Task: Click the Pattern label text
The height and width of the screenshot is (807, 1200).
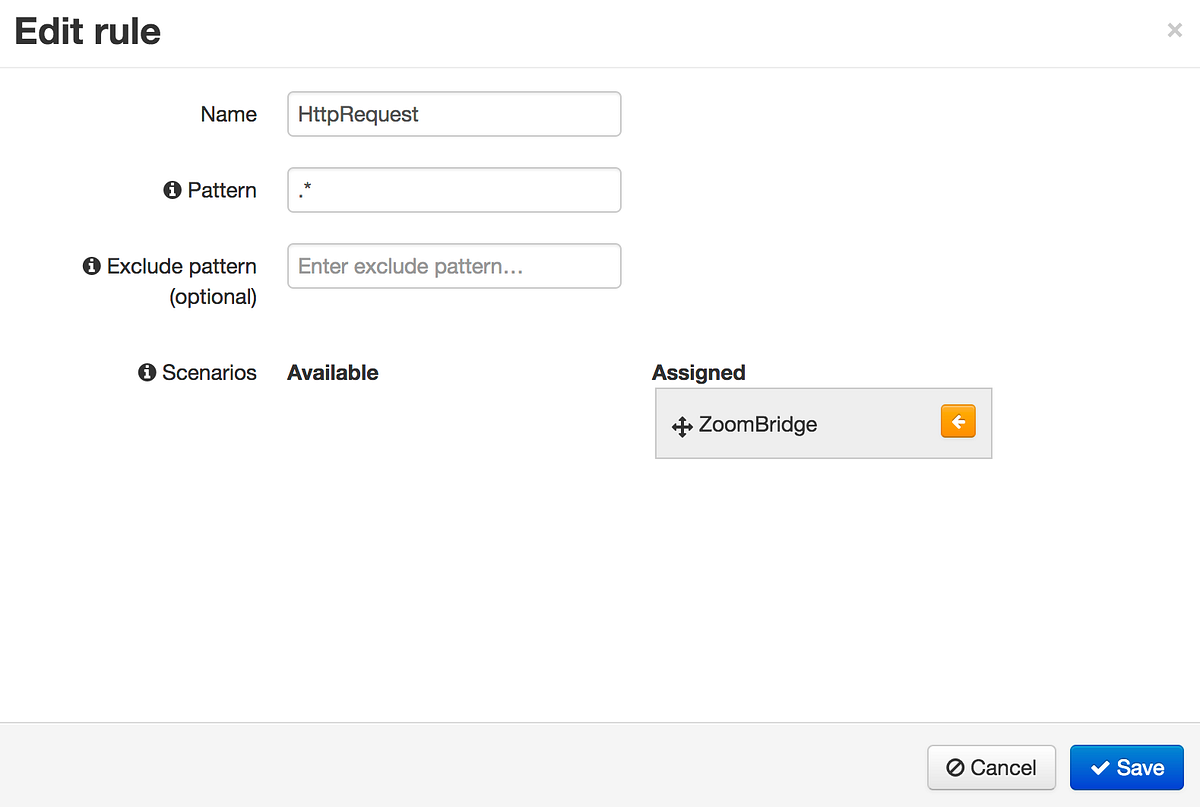Action: click(222, 190)
